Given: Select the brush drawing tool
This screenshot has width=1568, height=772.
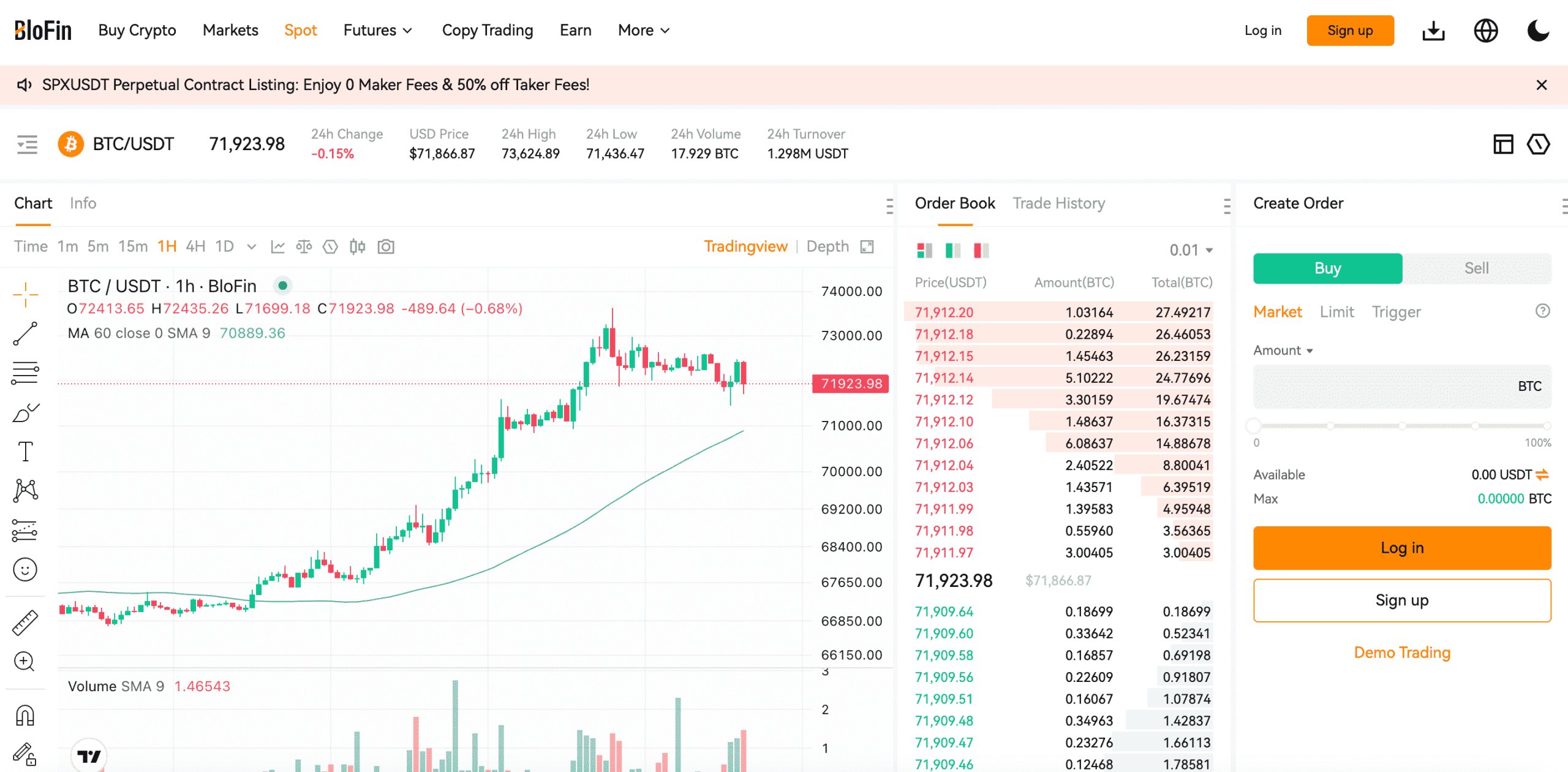Looking at the screenshot, I should pyautogui.click(x=26, y=412).
